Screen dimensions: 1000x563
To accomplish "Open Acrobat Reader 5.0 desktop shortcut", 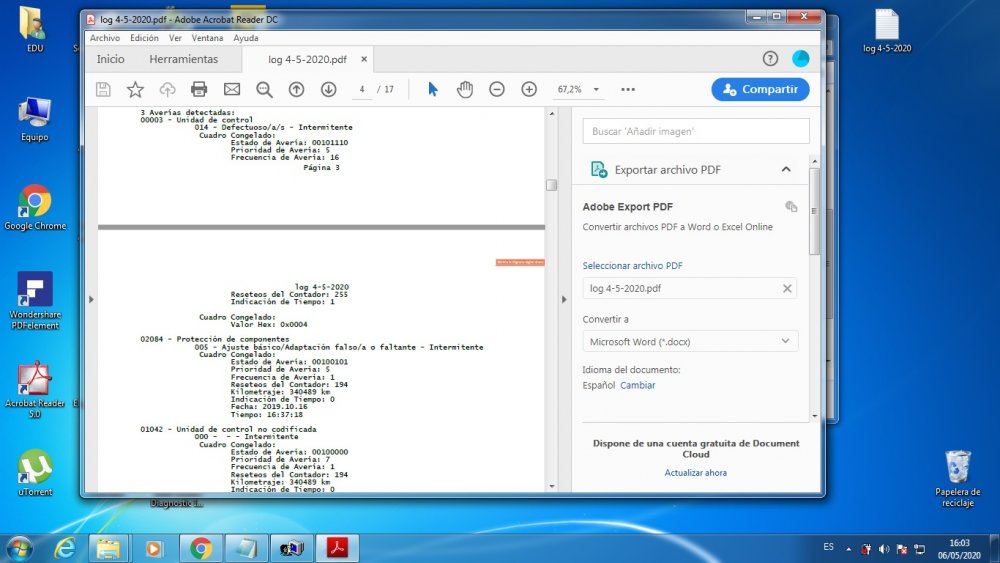I will tap(34, 390).
